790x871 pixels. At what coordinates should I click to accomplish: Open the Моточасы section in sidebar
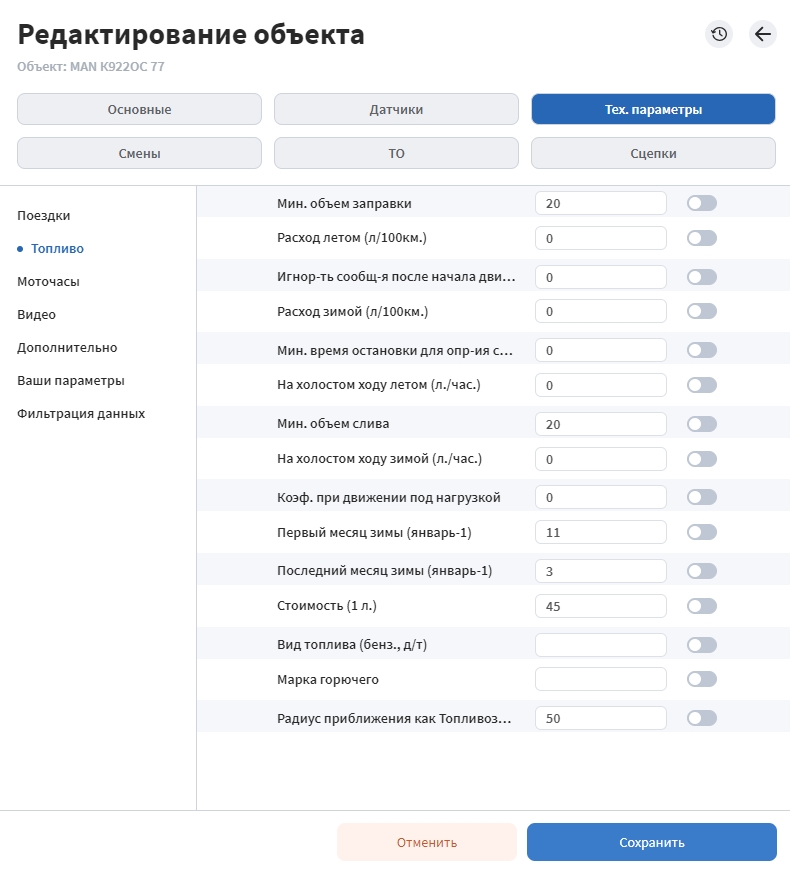coord(48,282)
